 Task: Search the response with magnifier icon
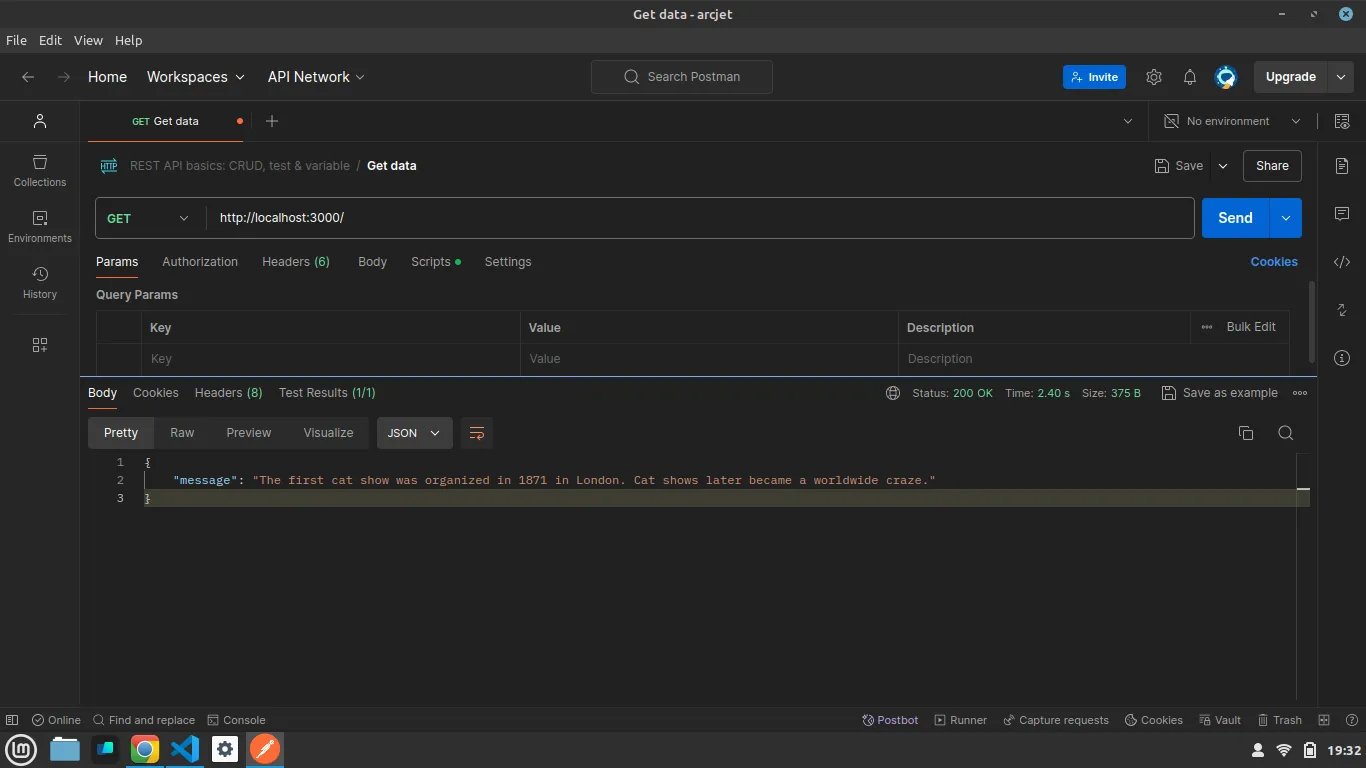(x=1286, y=433)
